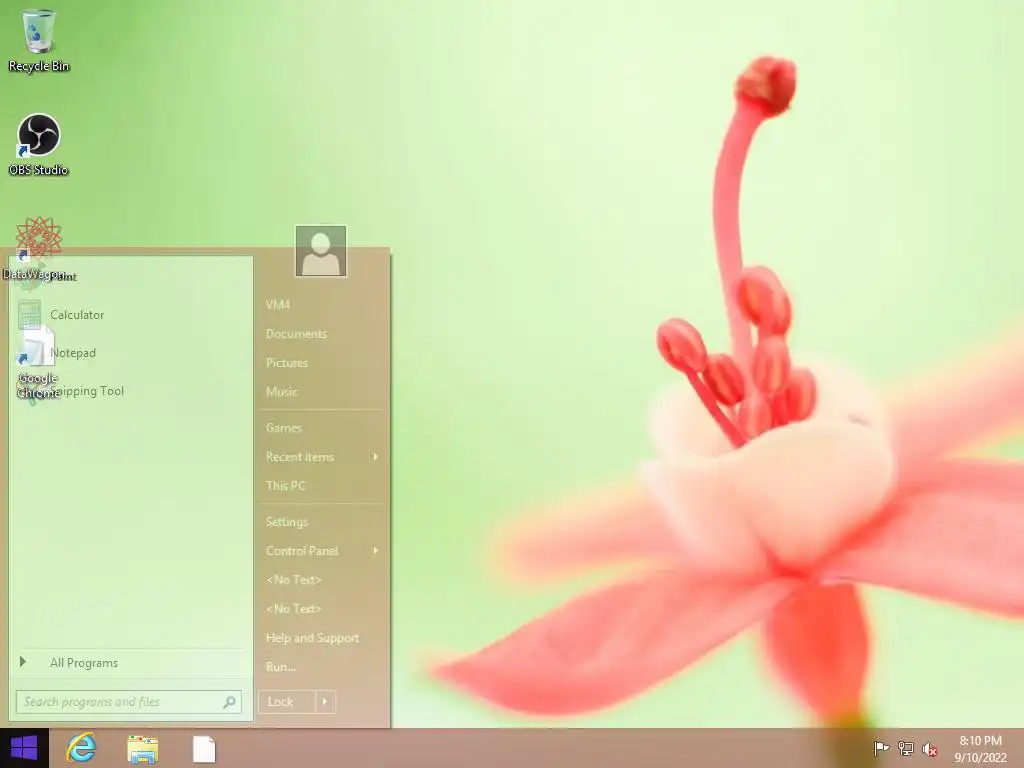This screenshot has height=768, width=1024.
Task: Click the user account picture
Action: tap(321, 251)
